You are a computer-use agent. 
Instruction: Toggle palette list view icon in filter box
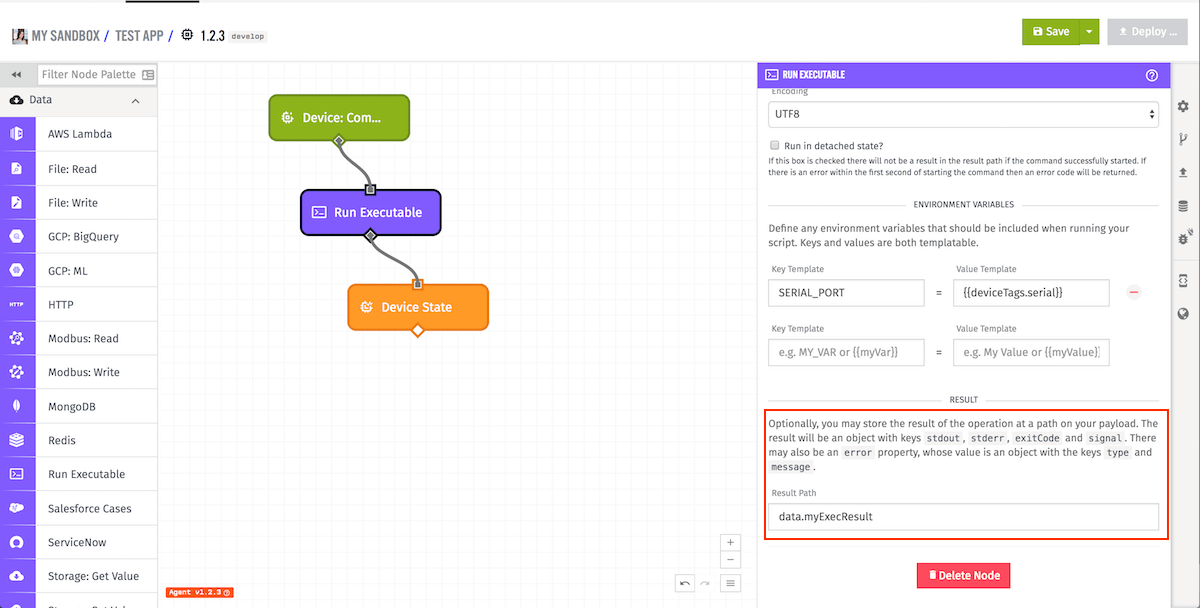click(x=148, y=75)
